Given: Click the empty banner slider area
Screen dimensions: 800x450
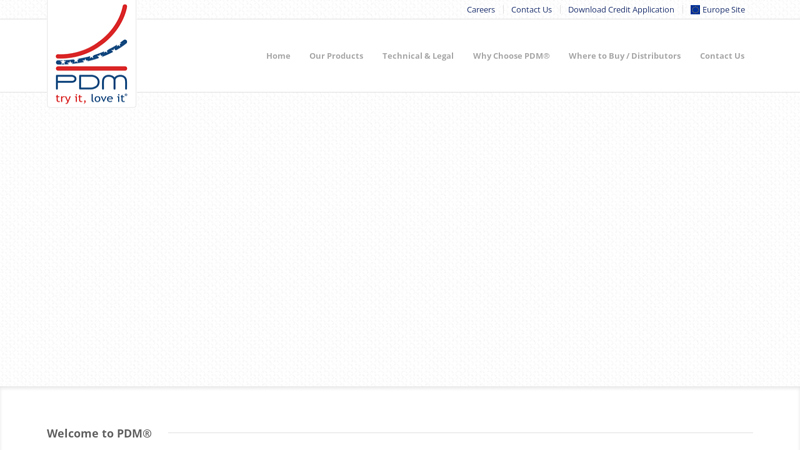Looking at the screenshot, I should tap(400, 240).
